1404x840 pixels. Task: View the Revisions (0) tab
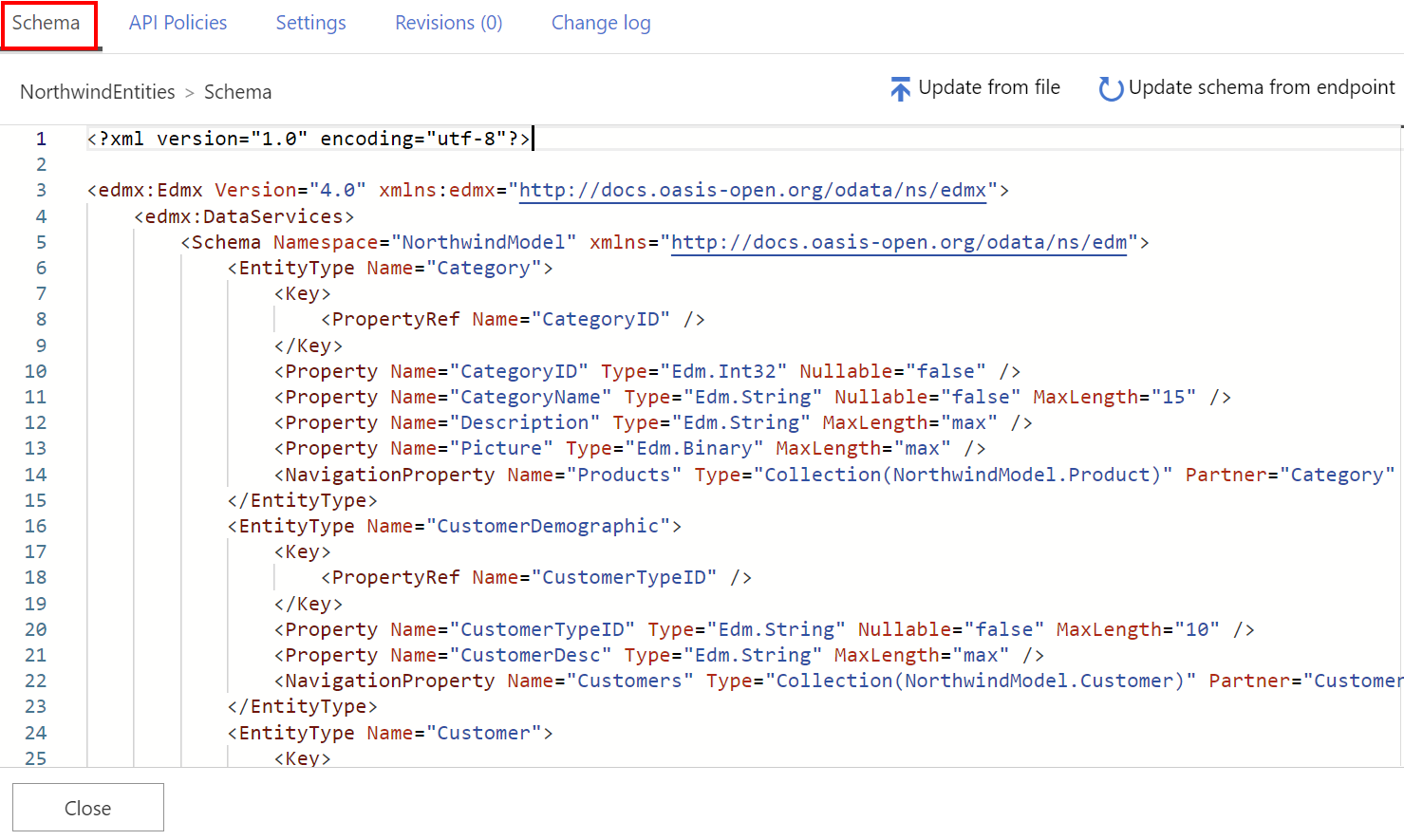click(448, 23)
